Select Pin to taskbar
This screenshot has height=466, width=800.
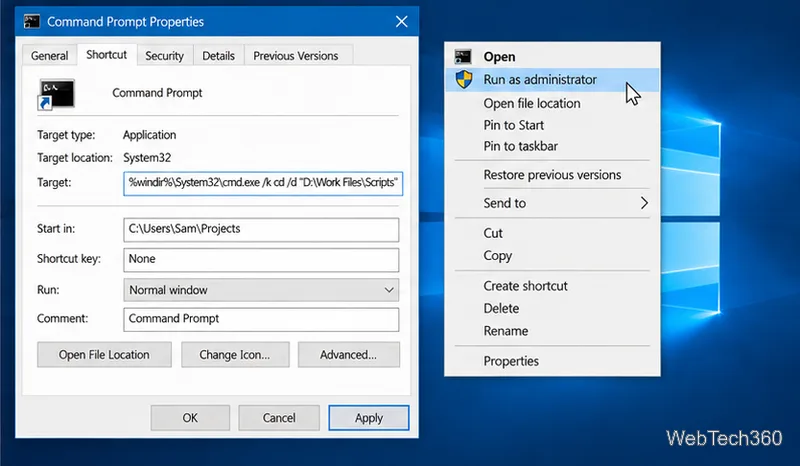(x=552, y=146)
